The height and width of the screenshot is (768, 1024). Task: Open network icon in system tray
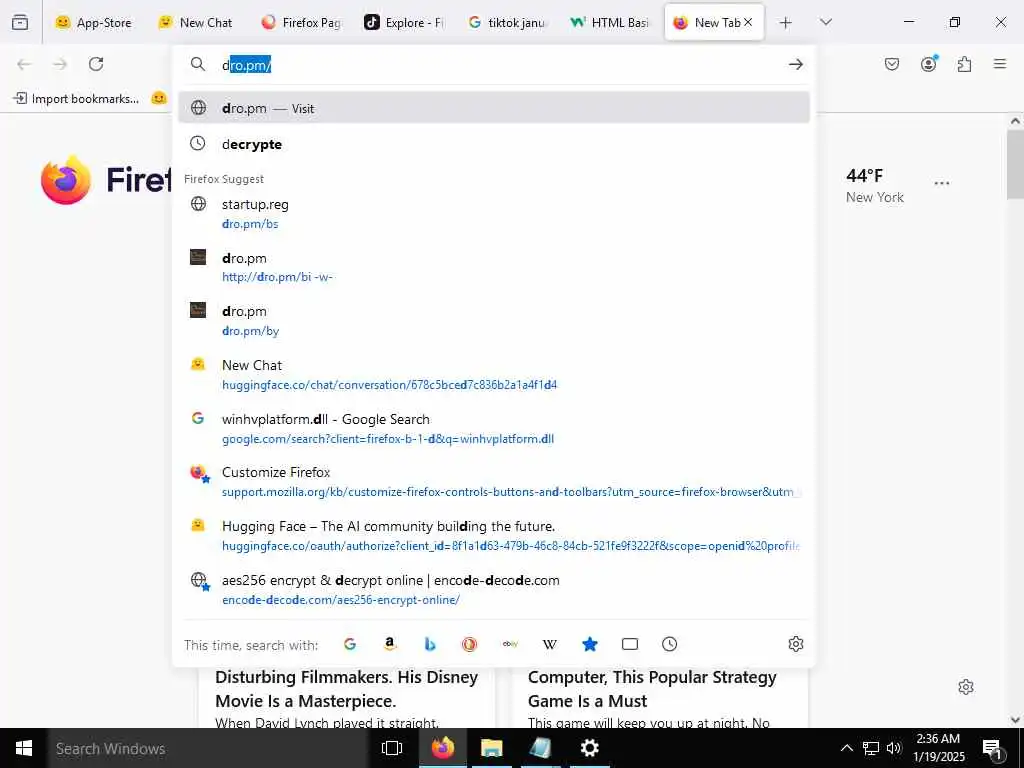871,748
